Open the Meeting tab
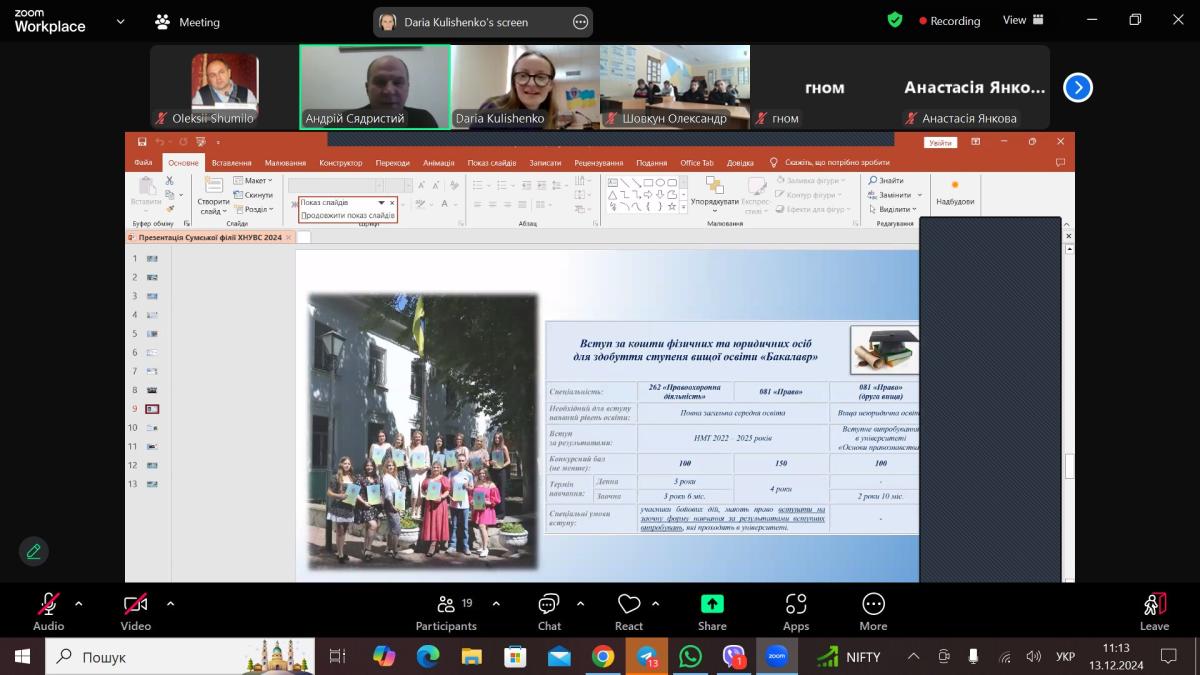Viewport: 1200px width, 675px height. (187, 22)
